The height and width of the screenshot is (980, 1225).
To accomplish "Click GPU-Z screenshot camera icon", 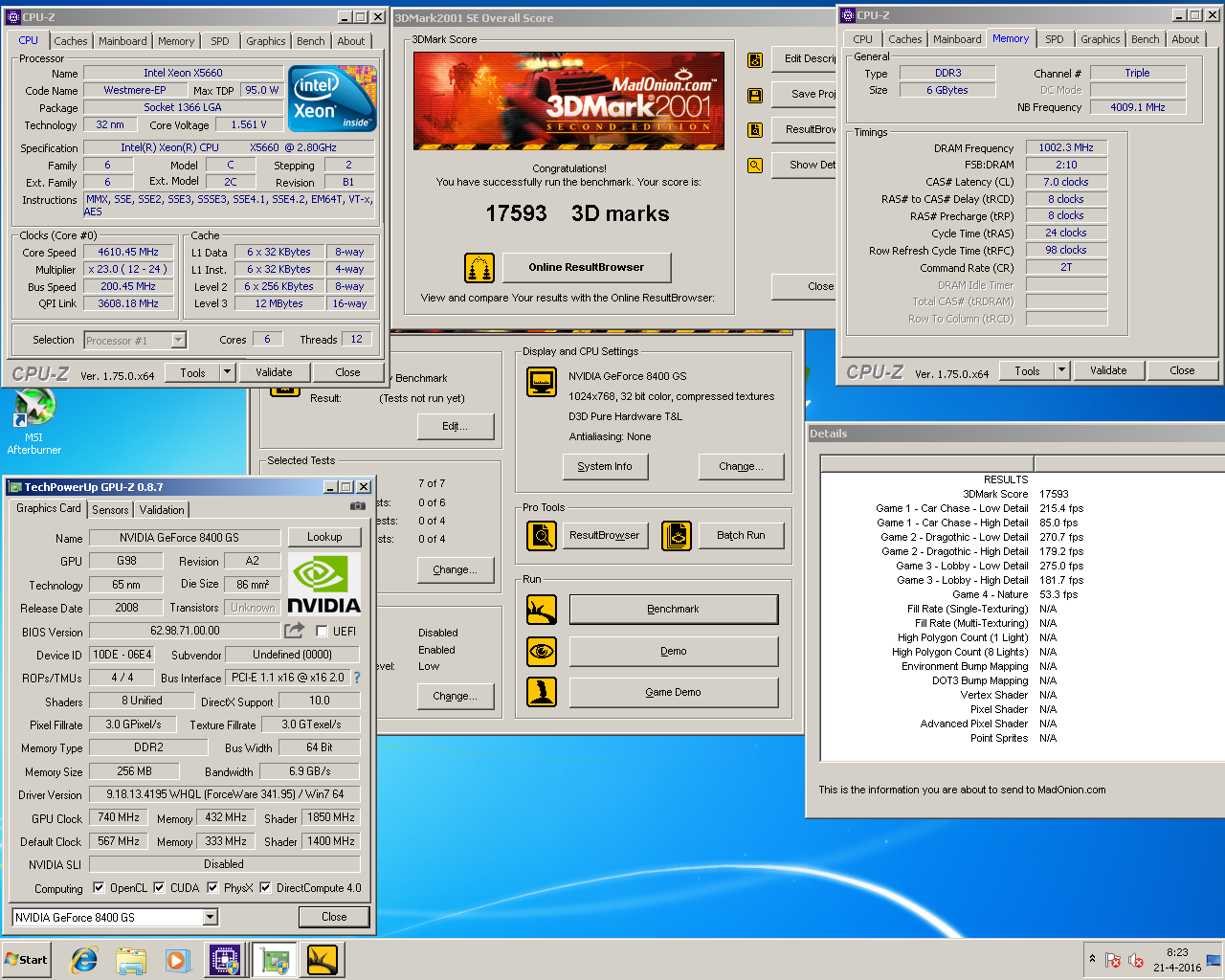I will point(358,506).
